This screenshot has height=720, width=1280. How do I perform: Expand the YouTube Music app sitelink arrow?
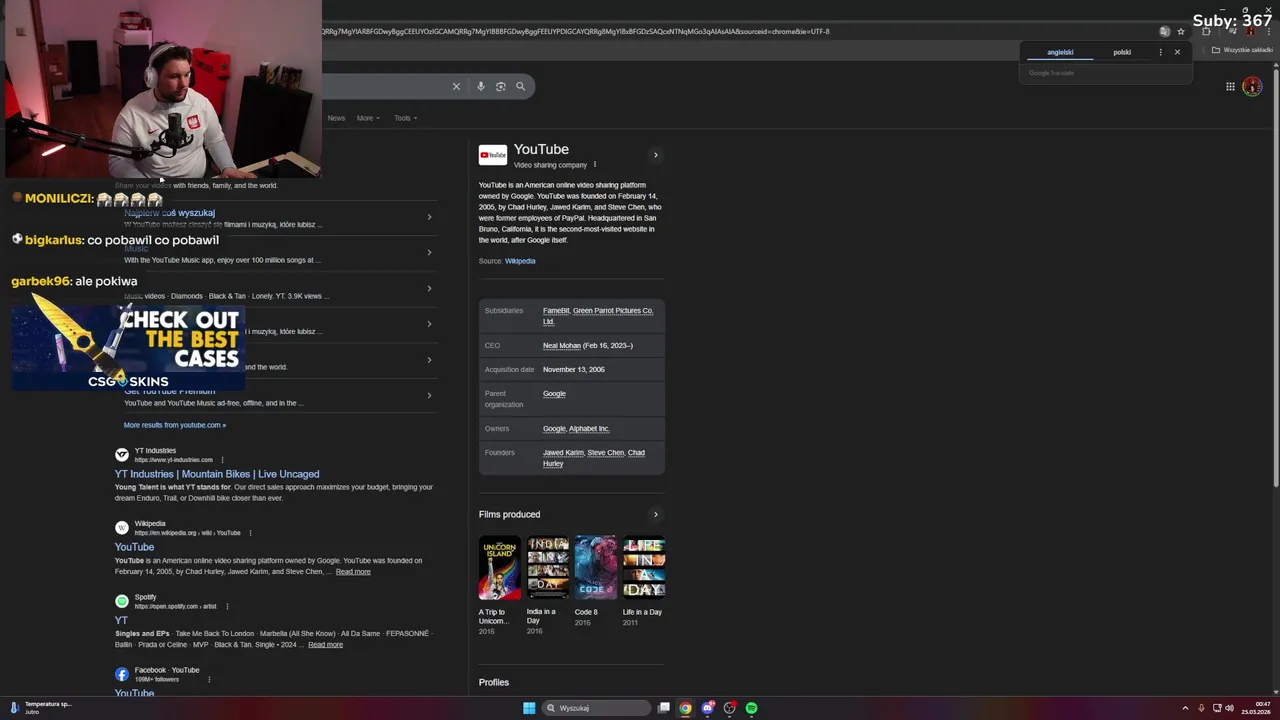tap(429, 252)
